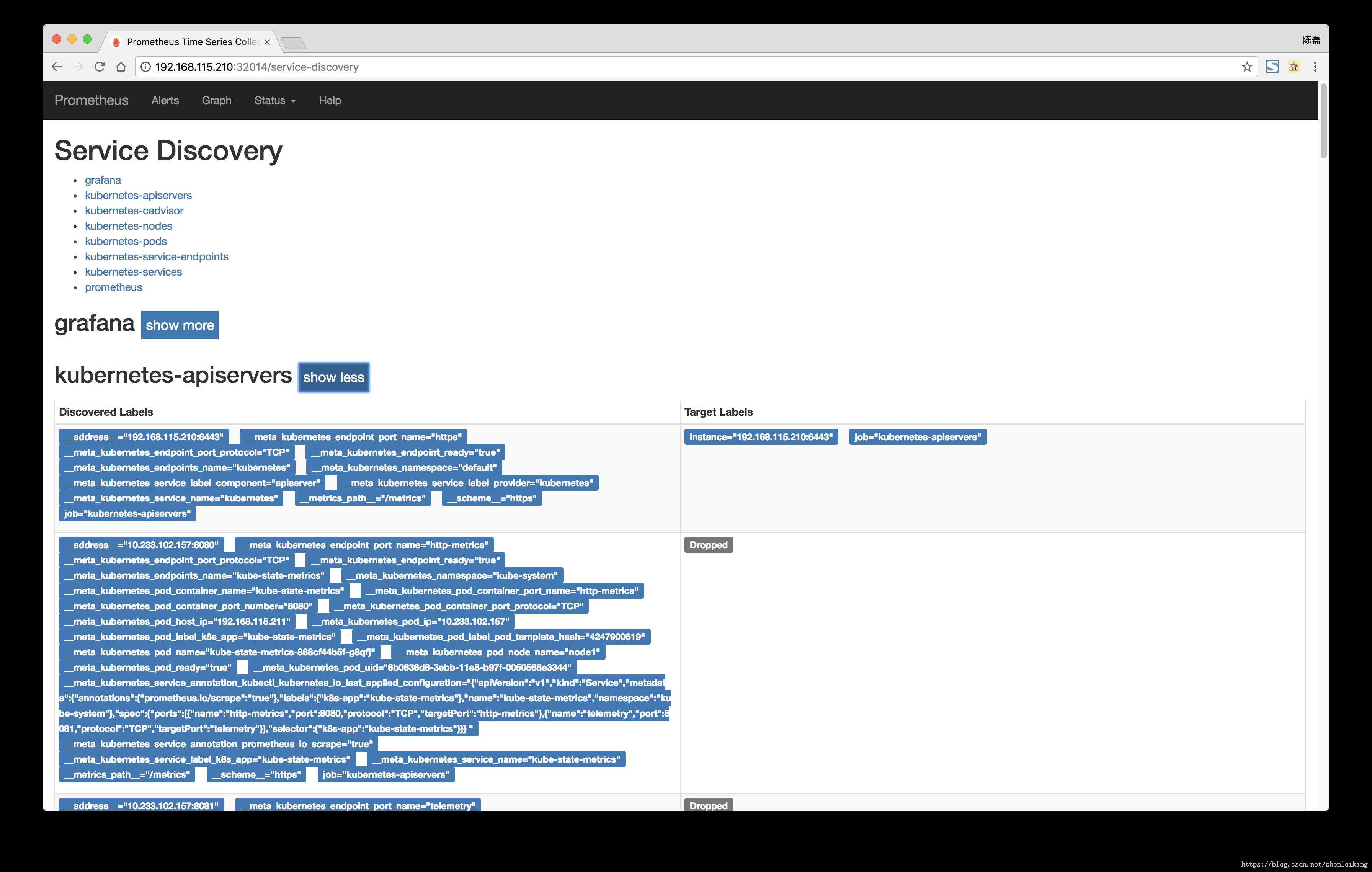Click the __meta_kubernetes_namespace="kube-system" label
The image size is (1372, 872).
[x=452, y=576]
